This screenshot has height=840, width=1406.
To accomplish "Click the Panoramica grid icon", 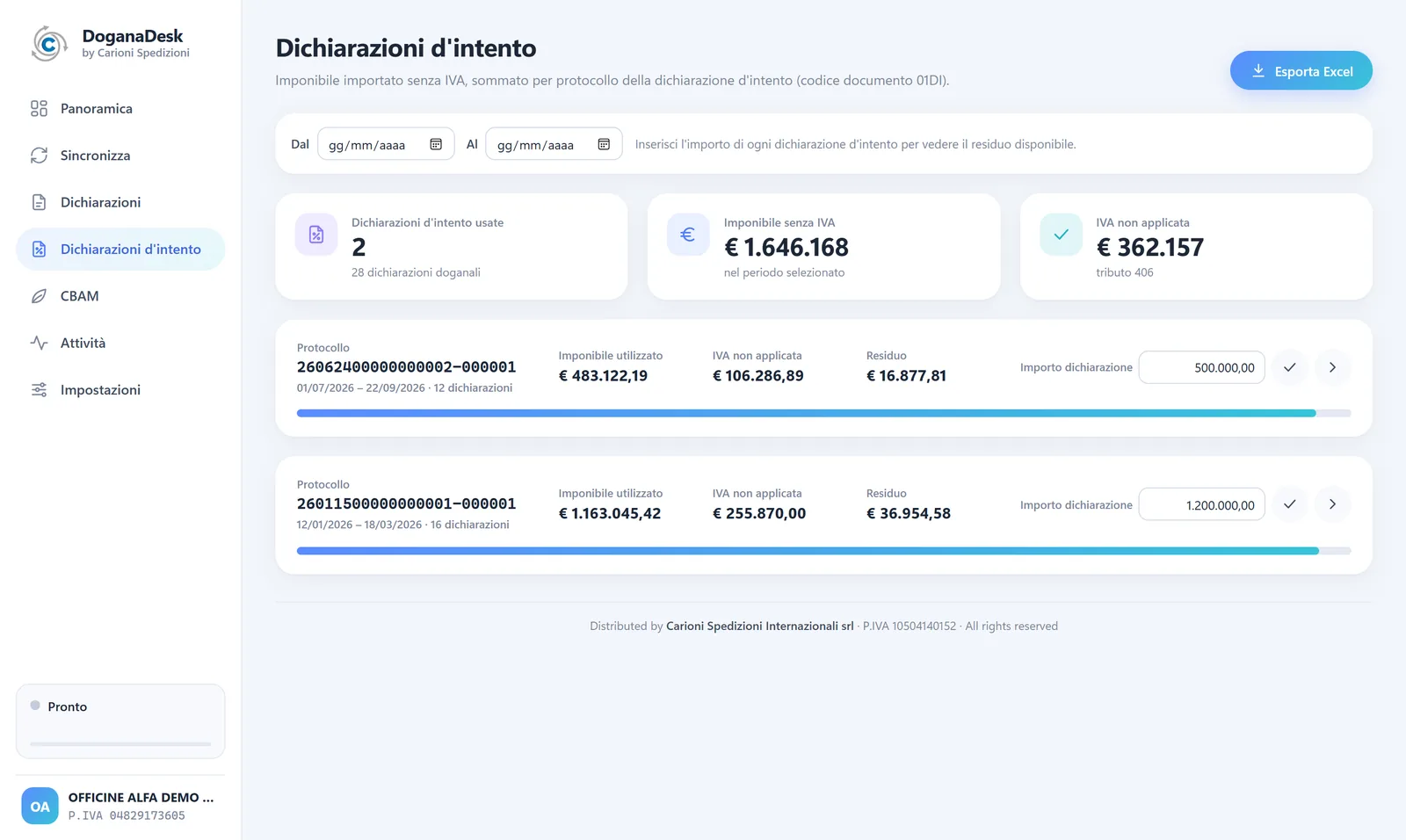I will click(39, 108).
